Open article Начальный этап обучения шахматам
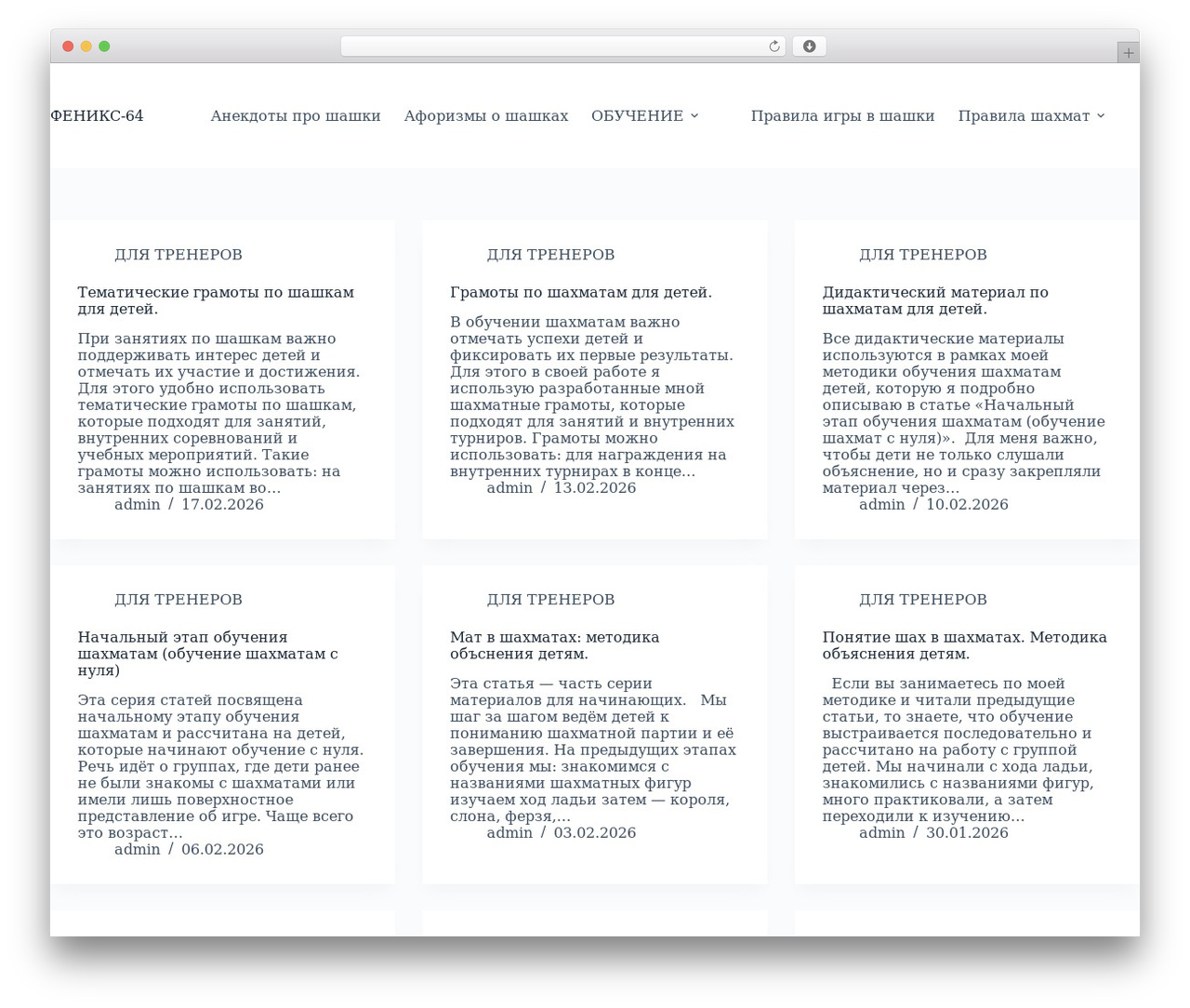 coord(208,654)
